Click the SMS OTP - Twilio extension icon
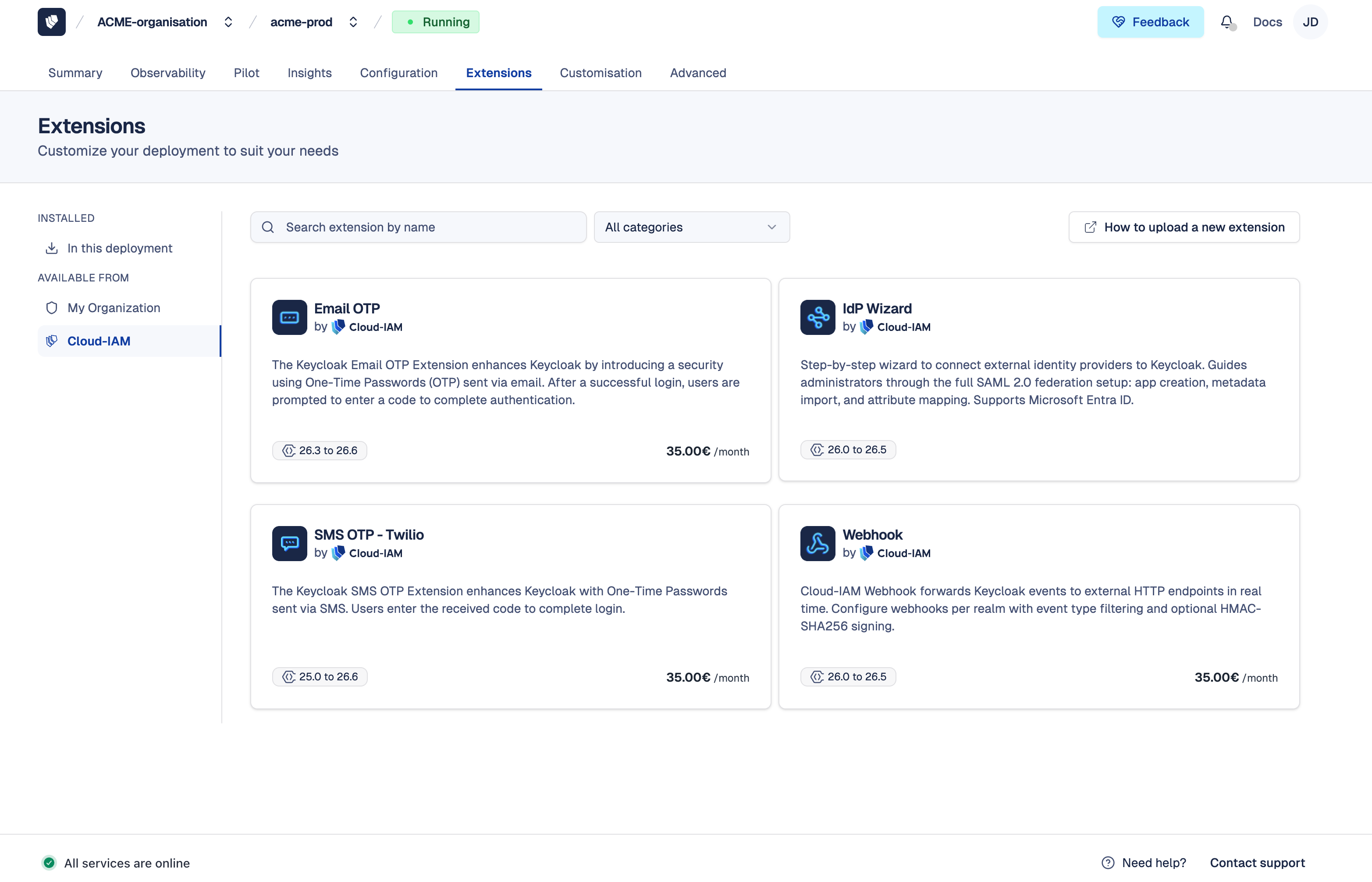1372x882 pixels. [289, 544]
